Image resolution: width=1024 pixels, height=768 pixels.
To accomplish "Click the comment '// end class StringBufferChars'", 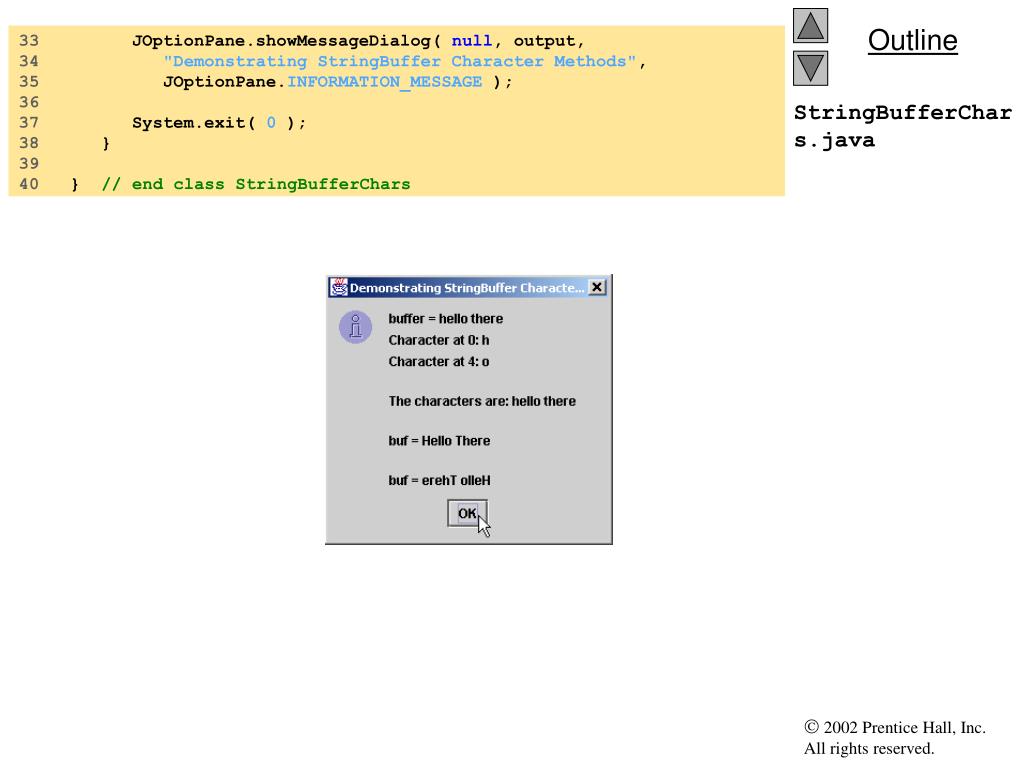I will coord(256,184).
